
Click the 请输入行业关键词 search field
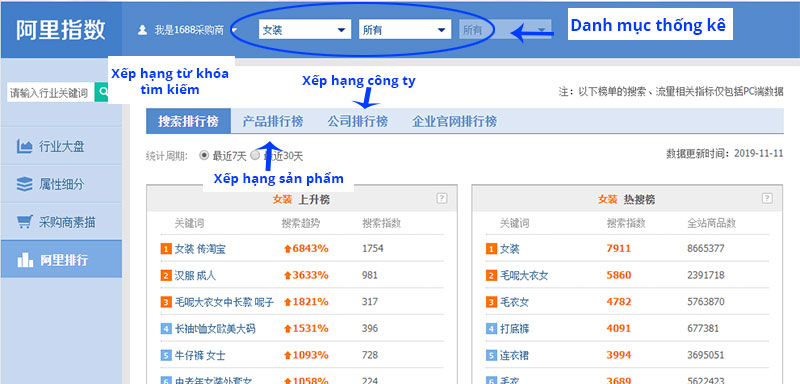51,93
